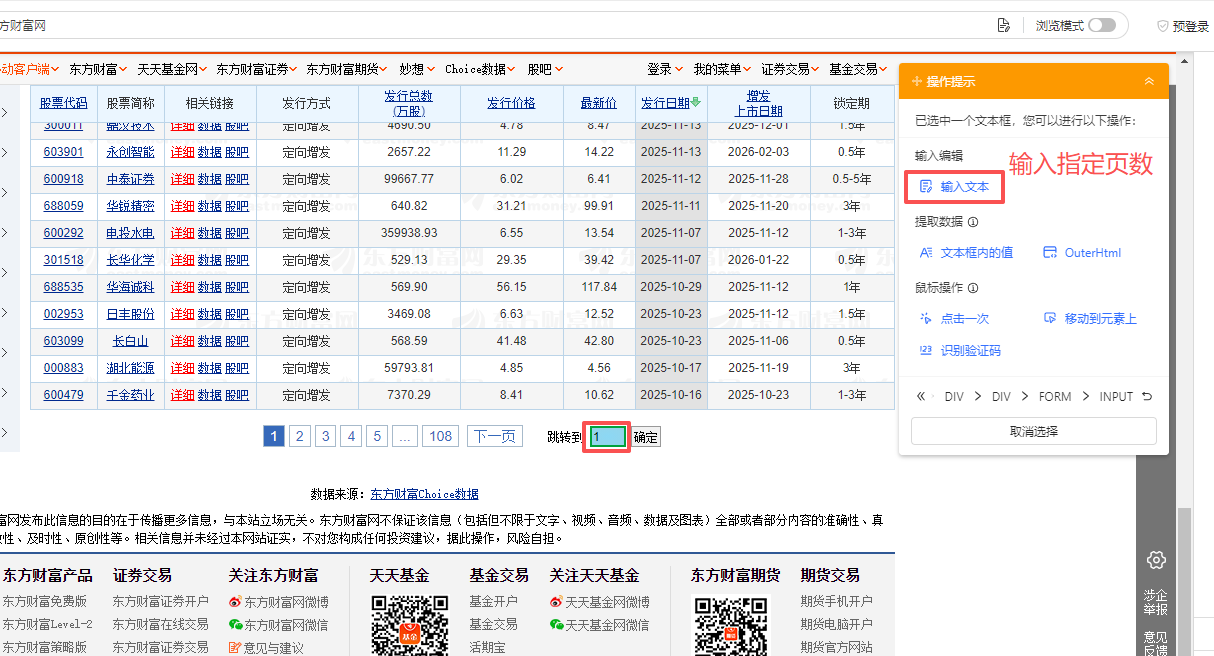This screenshot has height=656, width=1214.
Task: Click the page vertical scrollbar thumb
Action: point(1184,580)
